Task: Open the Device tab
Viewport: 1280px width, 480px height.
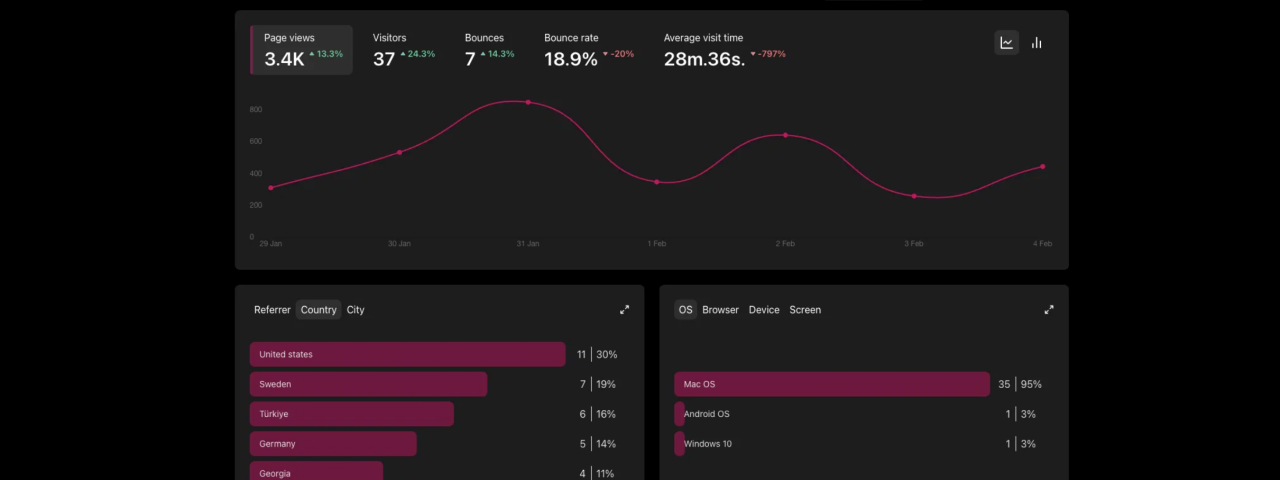Action: pos(764,310)
